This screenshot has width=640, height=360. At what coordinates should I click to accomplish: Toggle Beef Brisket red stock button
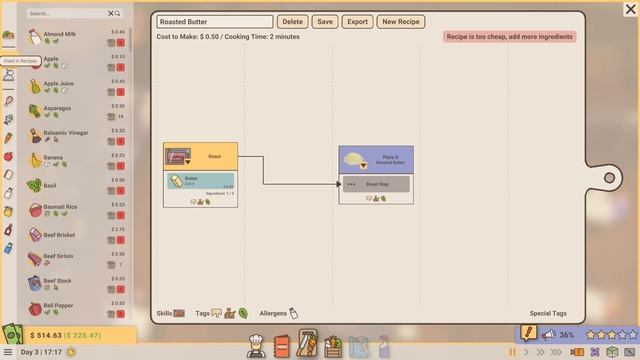click(x=120, y=240)
